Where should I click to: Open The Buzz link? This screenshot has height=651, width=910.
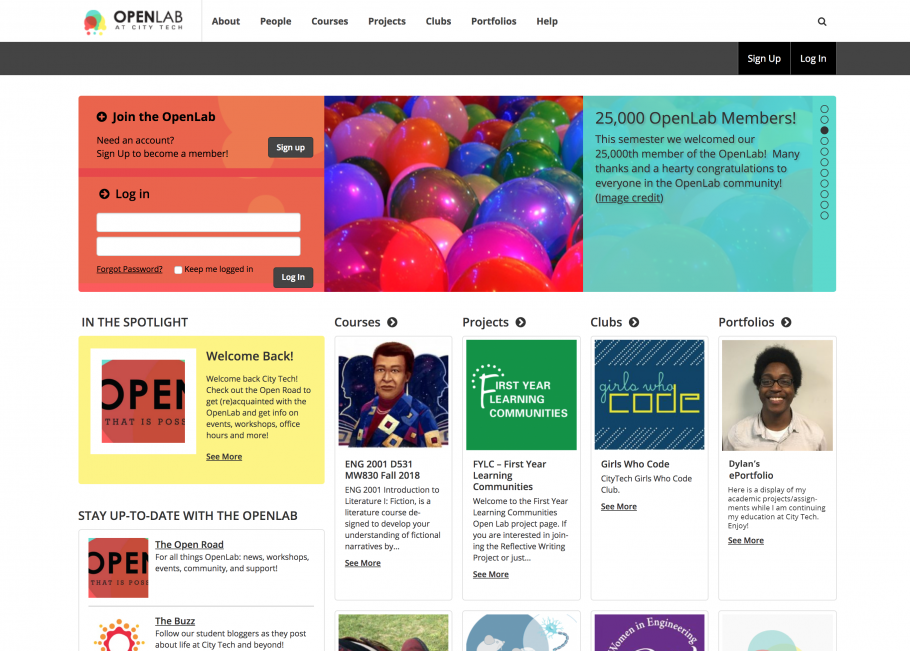tap(175, 621)
